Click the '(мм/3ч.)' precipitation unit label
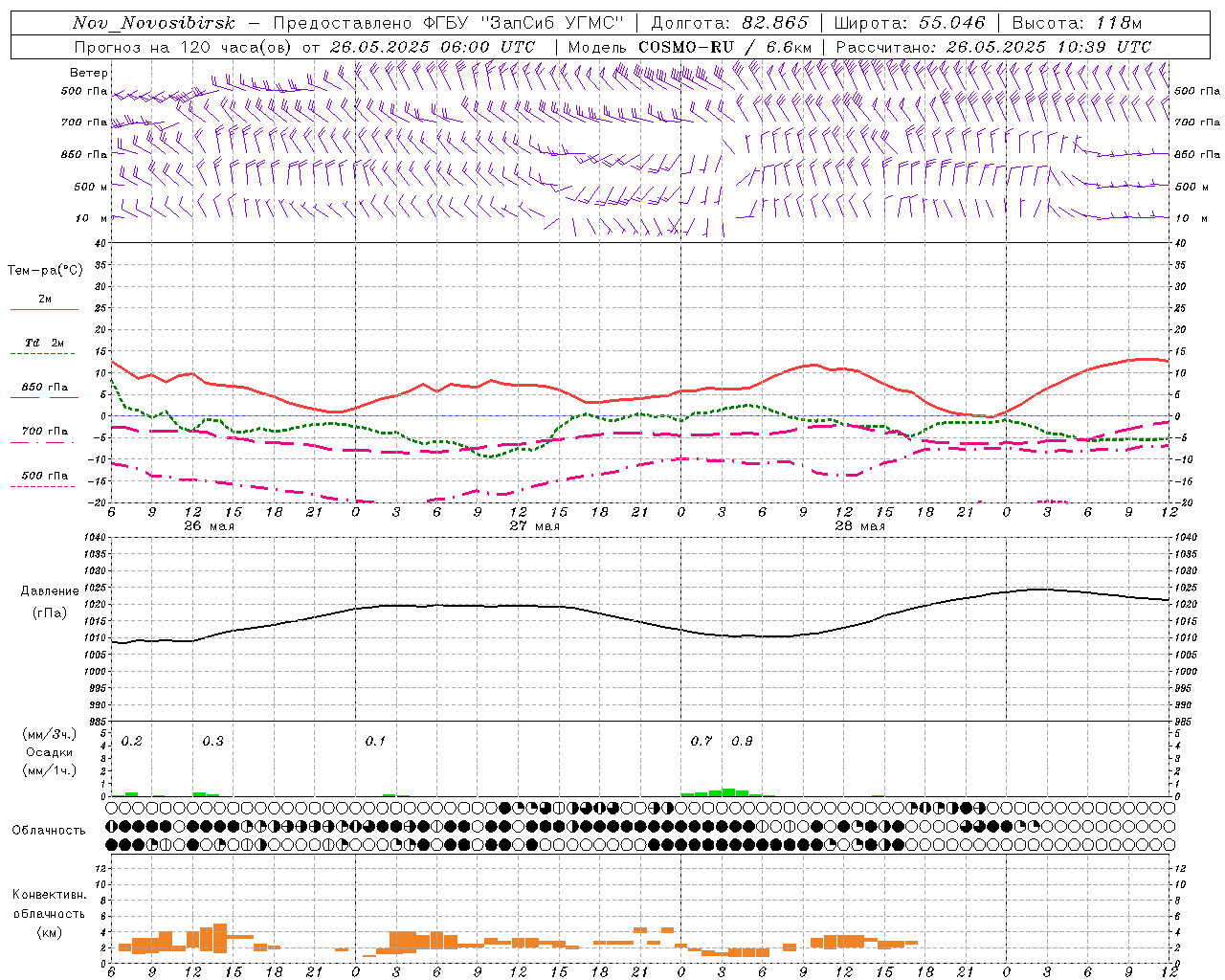Viewport: 1225px width, 980px height. (50, 734)
